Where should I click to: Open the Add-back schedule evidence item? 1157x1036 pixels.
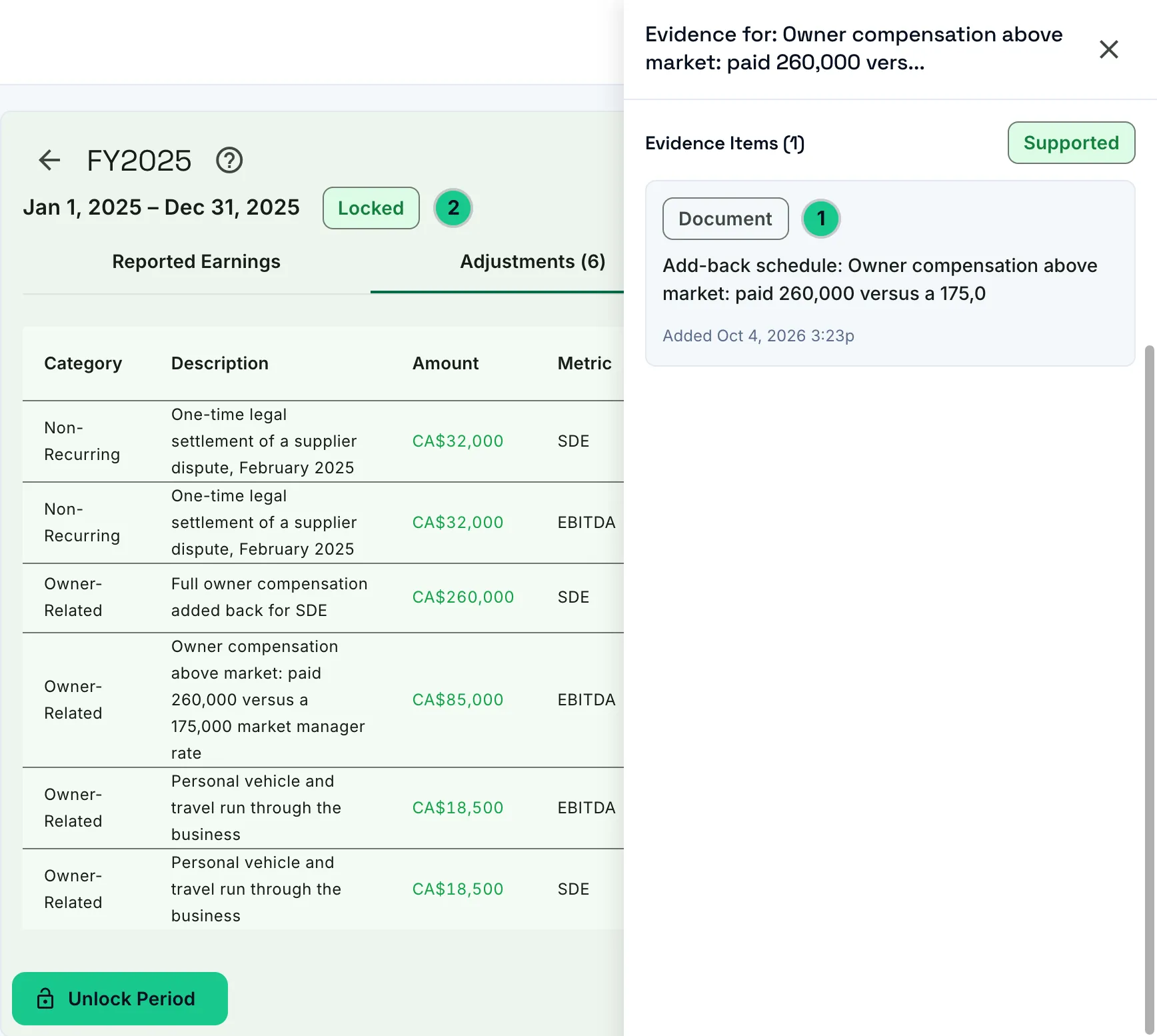pyautogui.click(x=890, y=273)
